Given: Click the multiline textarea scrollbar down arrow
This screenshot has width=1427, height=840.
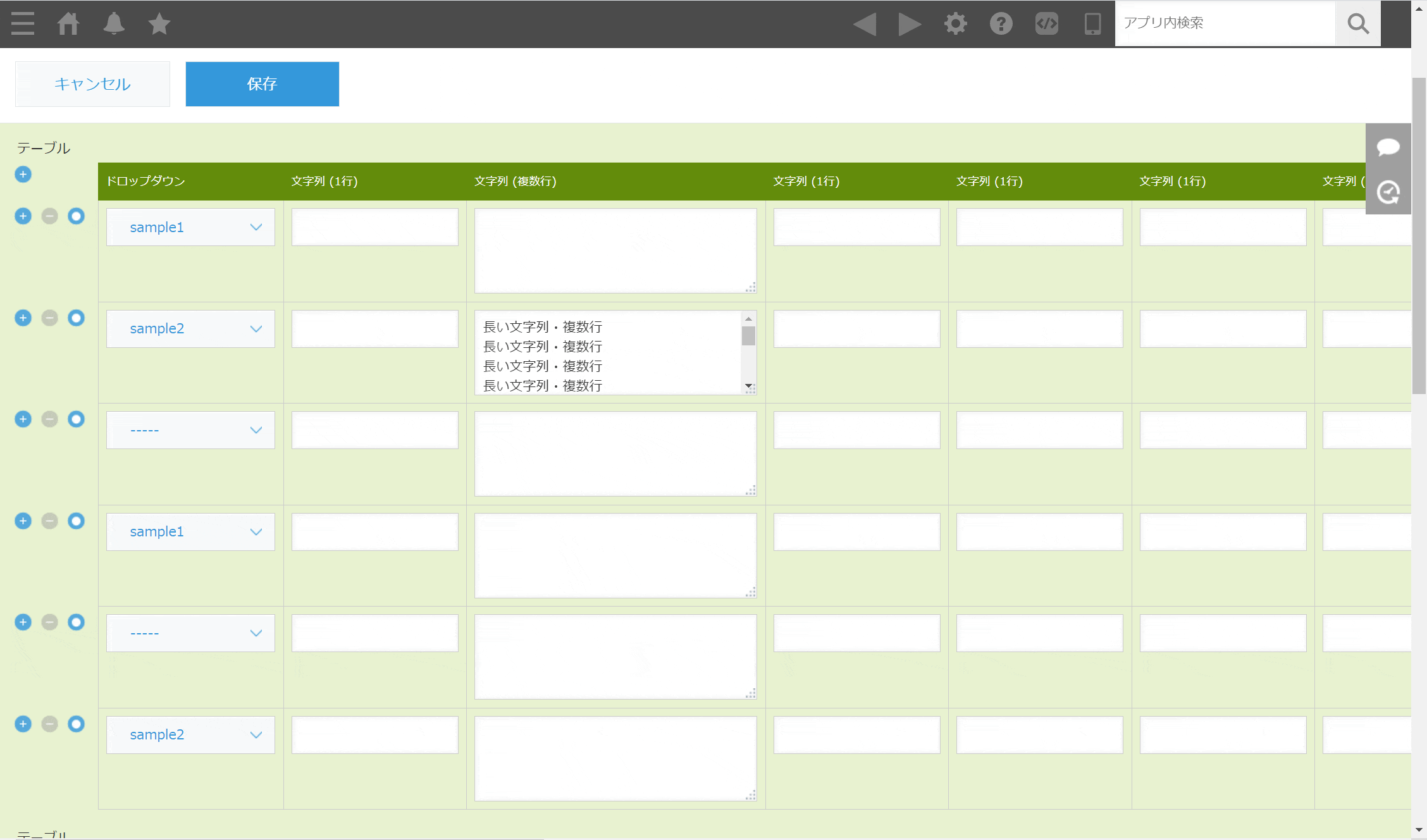Looking at the screenshot, I should [748, 385].
